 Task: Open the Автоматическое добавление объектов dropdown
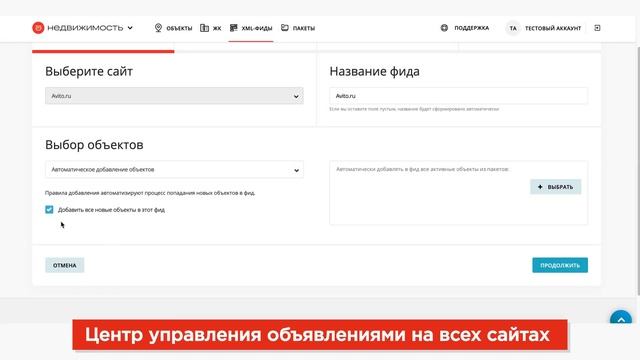(x=174, y=169)
